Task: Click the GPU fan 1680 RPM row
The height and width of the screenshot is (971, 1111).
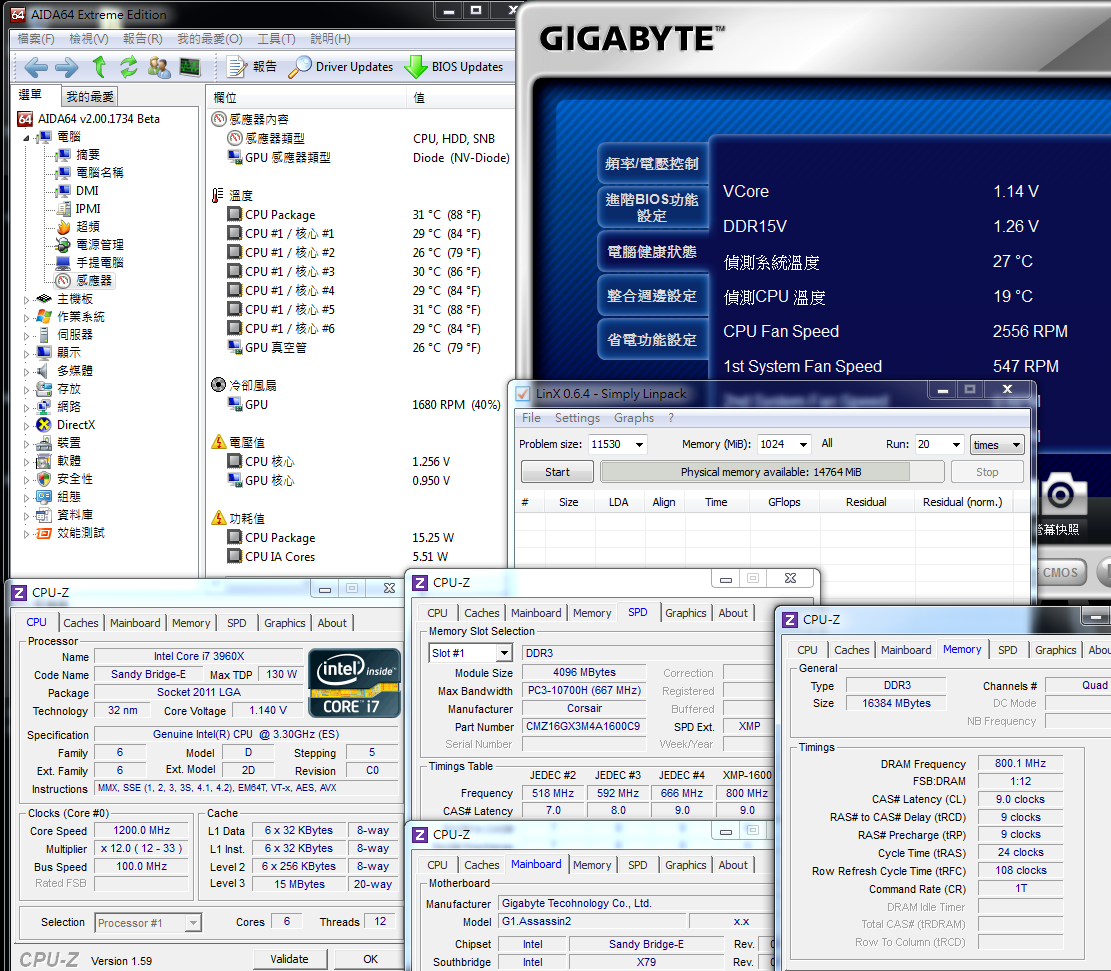Action: (361, 405)
